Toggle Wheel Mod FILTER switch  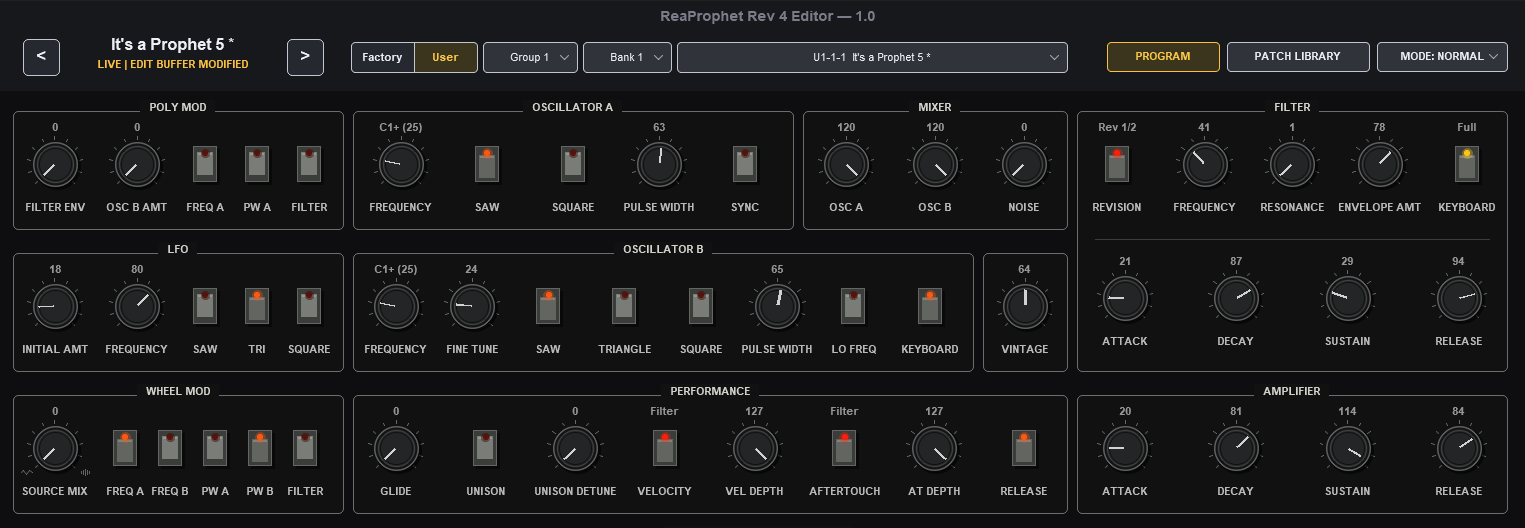(x=305, y=447)
